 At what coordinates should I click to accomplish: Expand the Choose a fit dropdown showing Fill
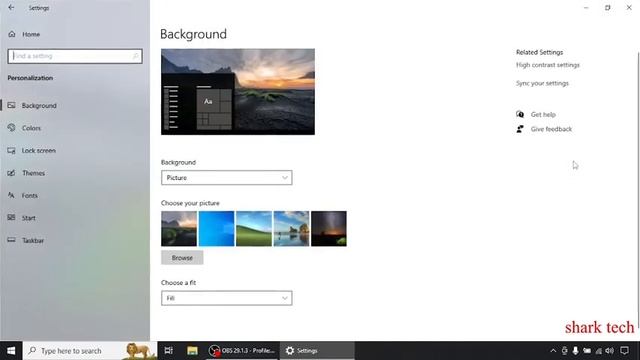pyautogui.click(x=227, y=298)
